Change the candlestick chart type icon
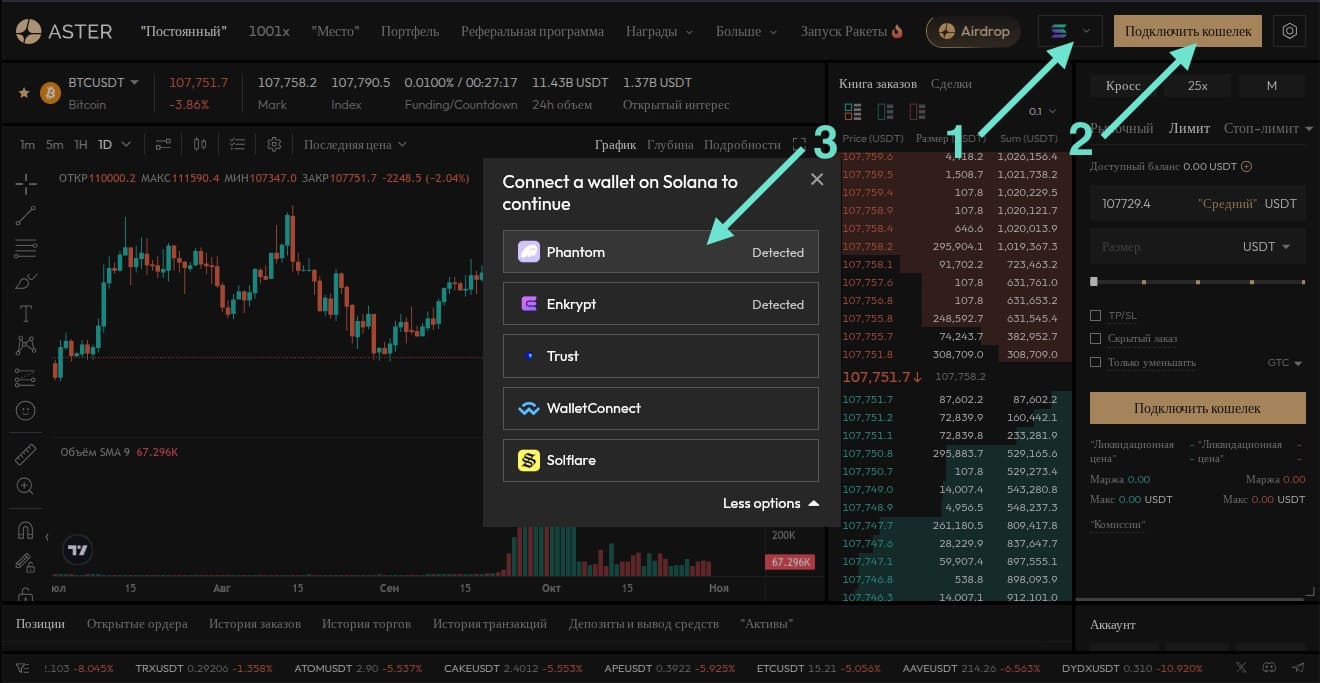 click(199, 144)
